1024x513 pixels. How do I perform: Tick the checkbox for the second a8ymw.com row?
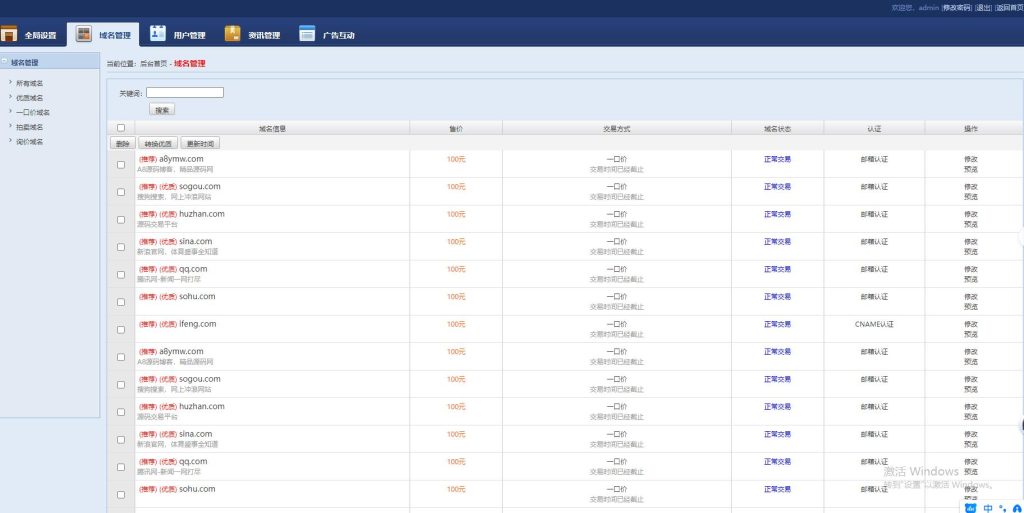121,357
